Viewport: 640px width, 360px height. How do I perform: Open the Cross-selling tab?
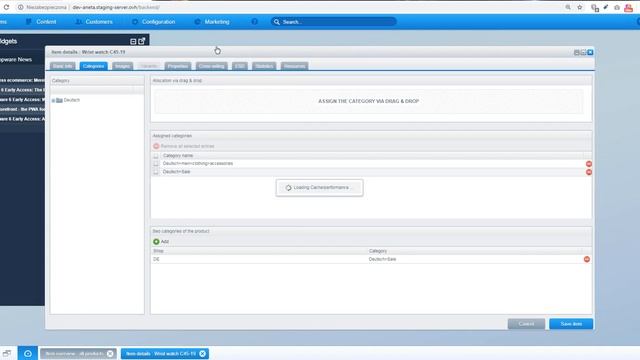click(x=211, y=66)
